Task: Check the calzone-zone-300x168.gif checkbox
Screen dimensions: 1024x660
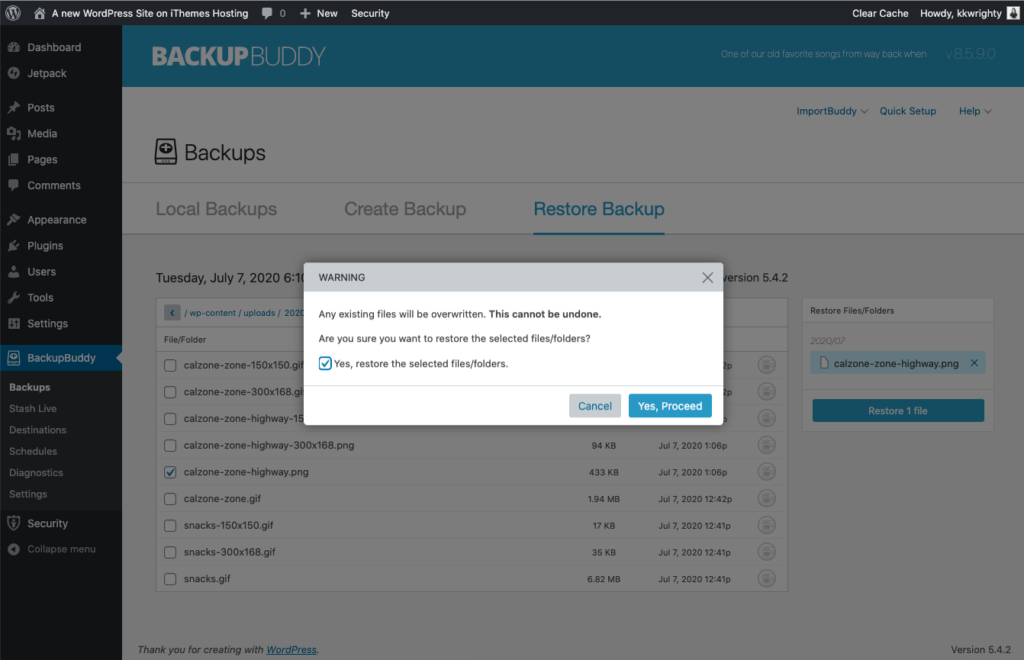Action: pos(170,392)
